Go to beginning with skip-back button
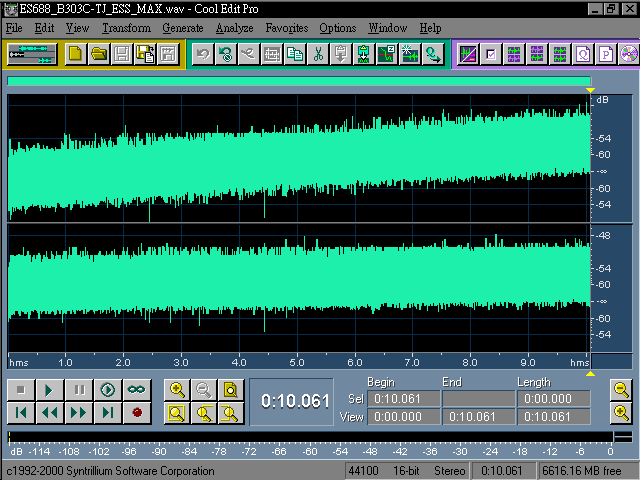The image size is (640, 480). (21, 413)
